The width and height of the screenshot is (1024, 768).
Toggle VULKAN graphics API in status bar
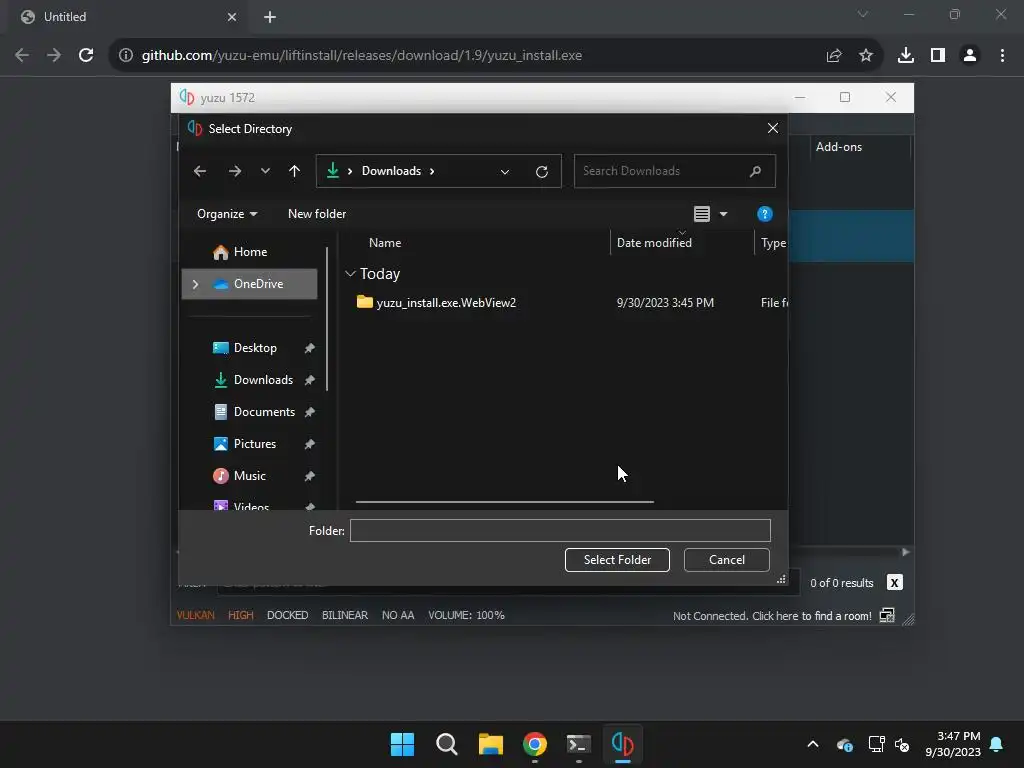click(x=195, y=615)
